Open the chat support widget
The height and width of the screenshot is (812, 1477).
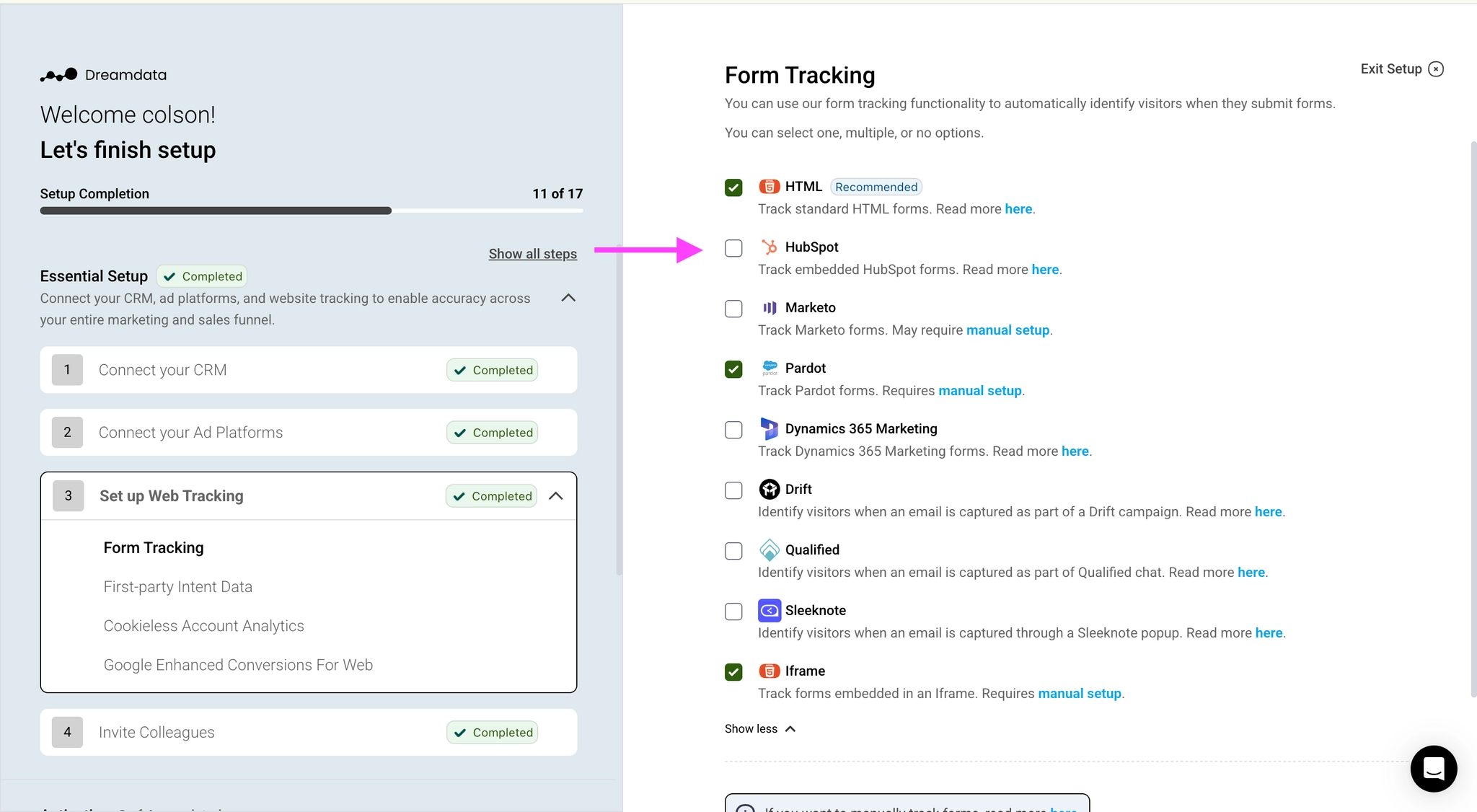1433,769
